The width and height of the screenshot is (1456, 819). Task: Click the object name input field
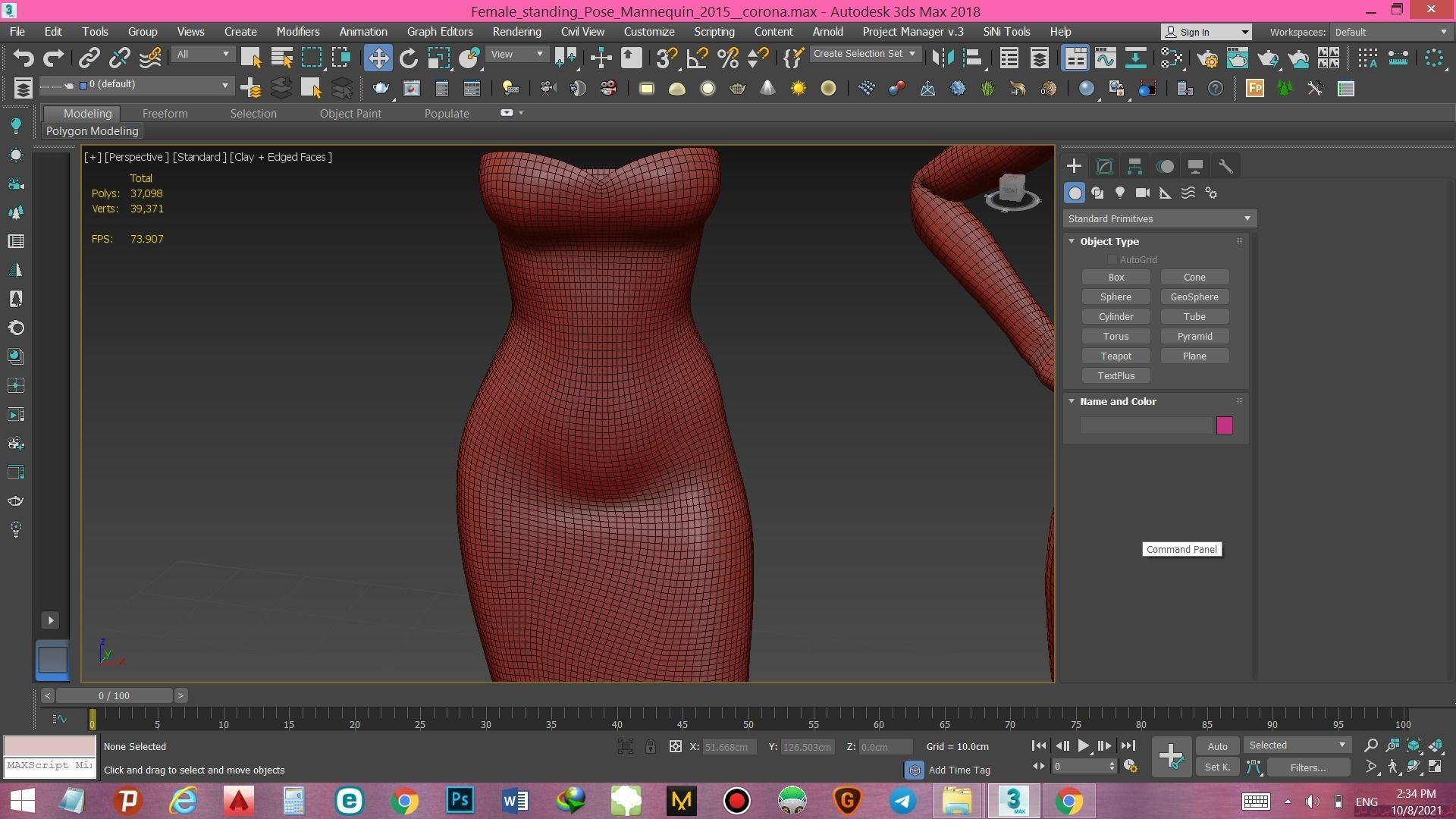[x=1146, y=425]
